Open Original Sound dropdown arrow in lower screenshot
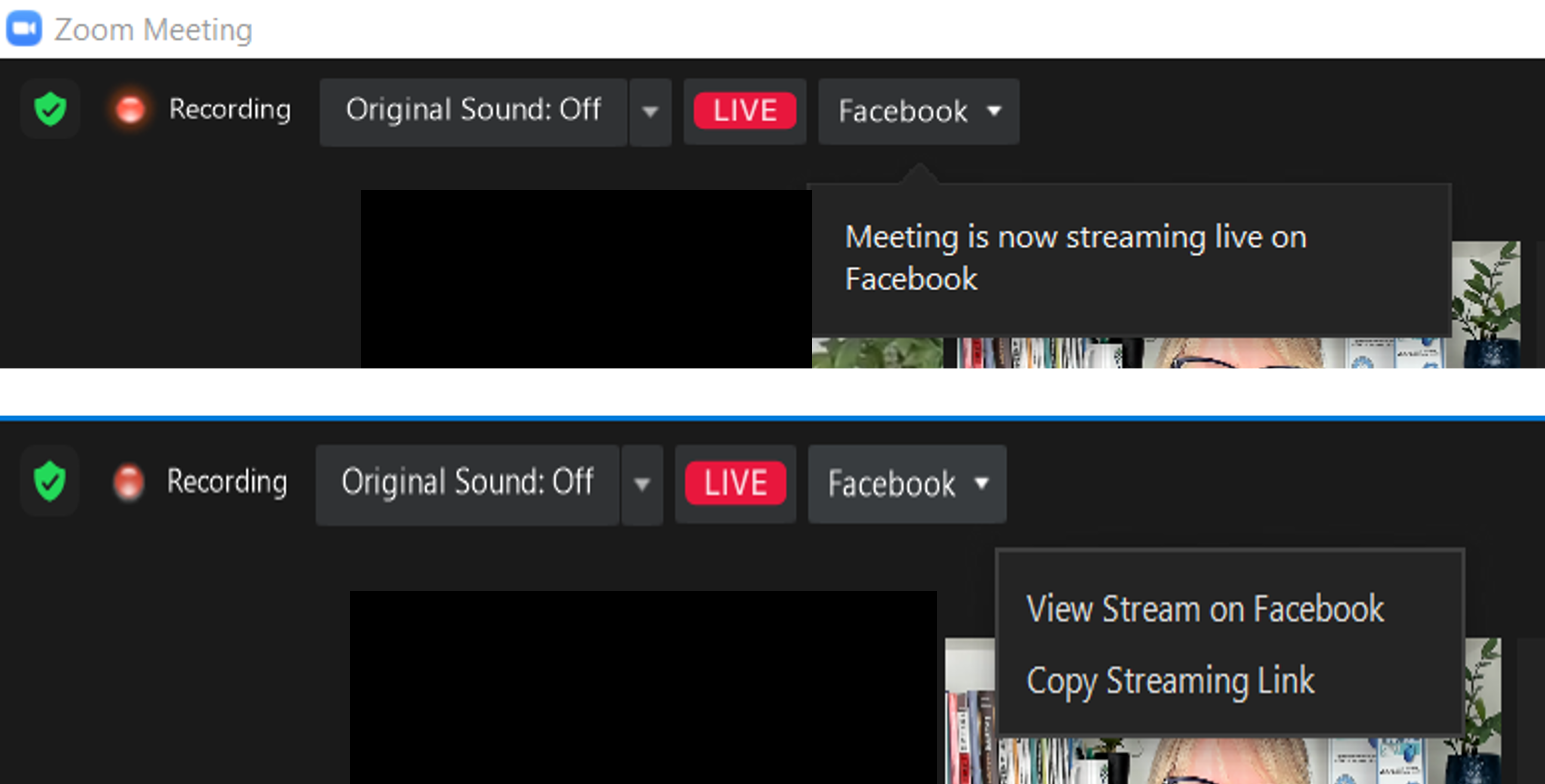The image size is (1545, 784). [x=642, y=485]
